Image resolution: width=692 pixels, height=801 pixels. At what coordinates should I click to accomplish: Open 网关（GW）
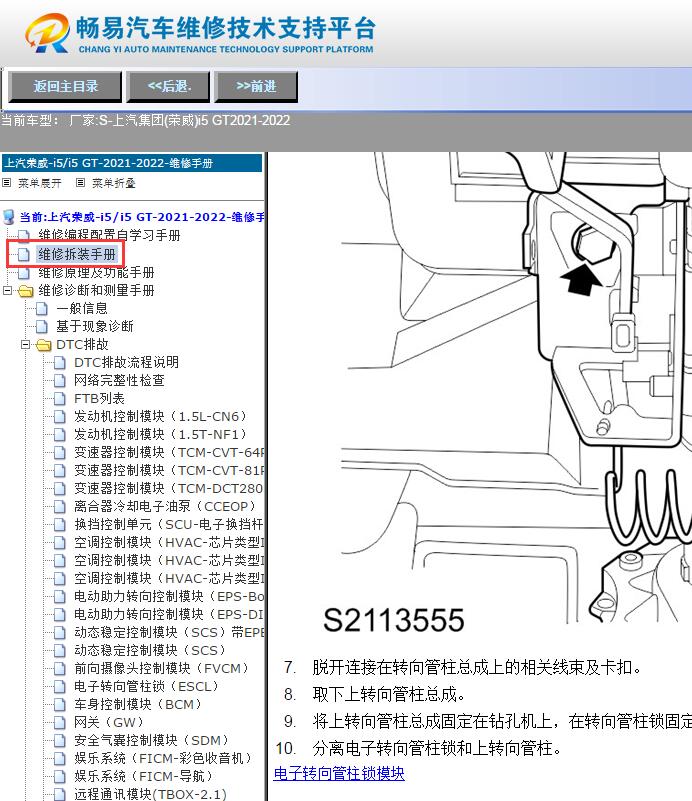click(109, 722)
